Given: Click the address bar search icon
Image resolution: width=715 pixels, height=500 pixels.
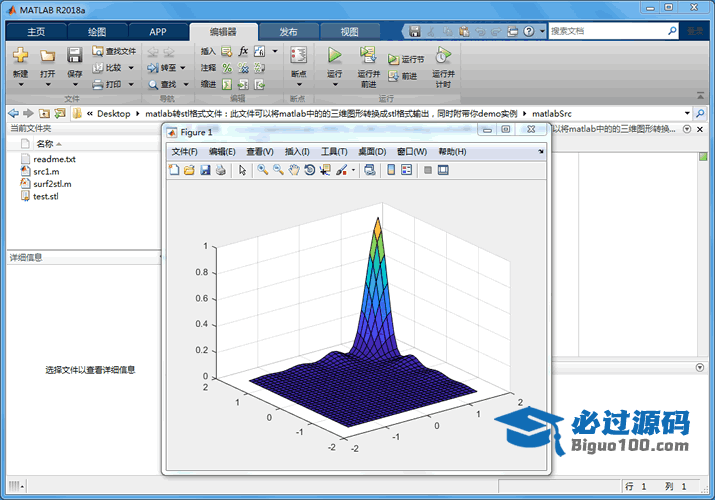Looking at the screenshot, I should click(700, 113).
